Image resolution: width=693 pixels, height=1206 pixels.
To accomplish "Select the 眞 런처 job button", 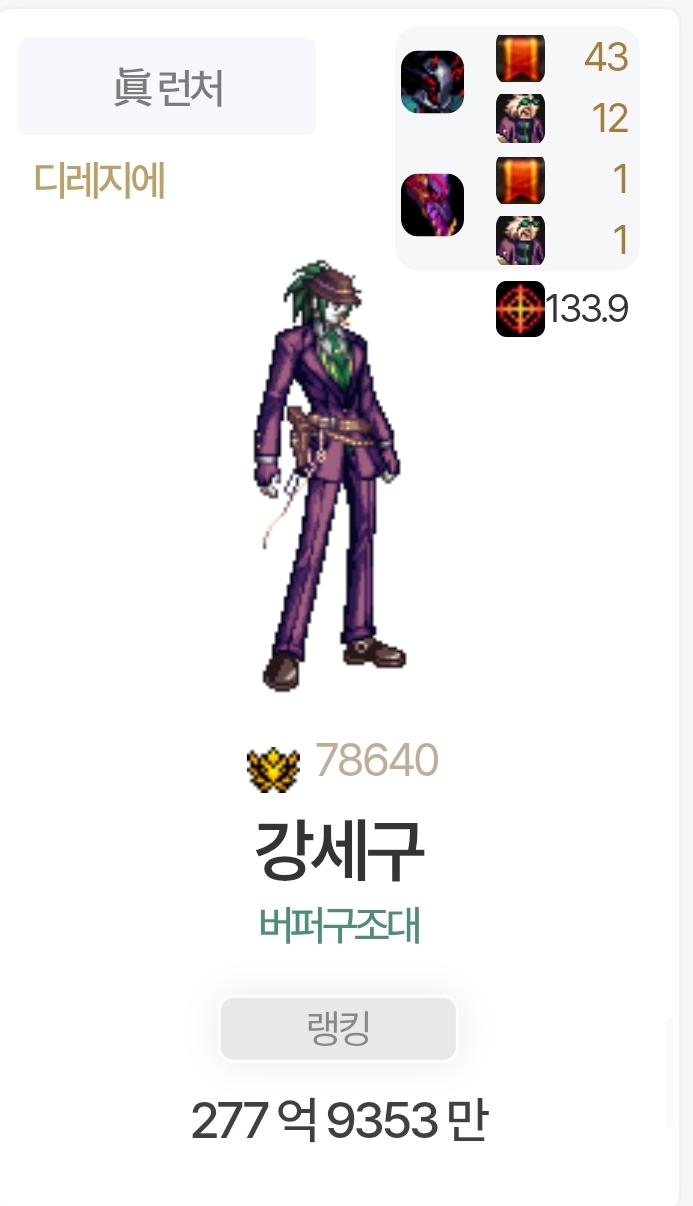I will click(167, 86).
